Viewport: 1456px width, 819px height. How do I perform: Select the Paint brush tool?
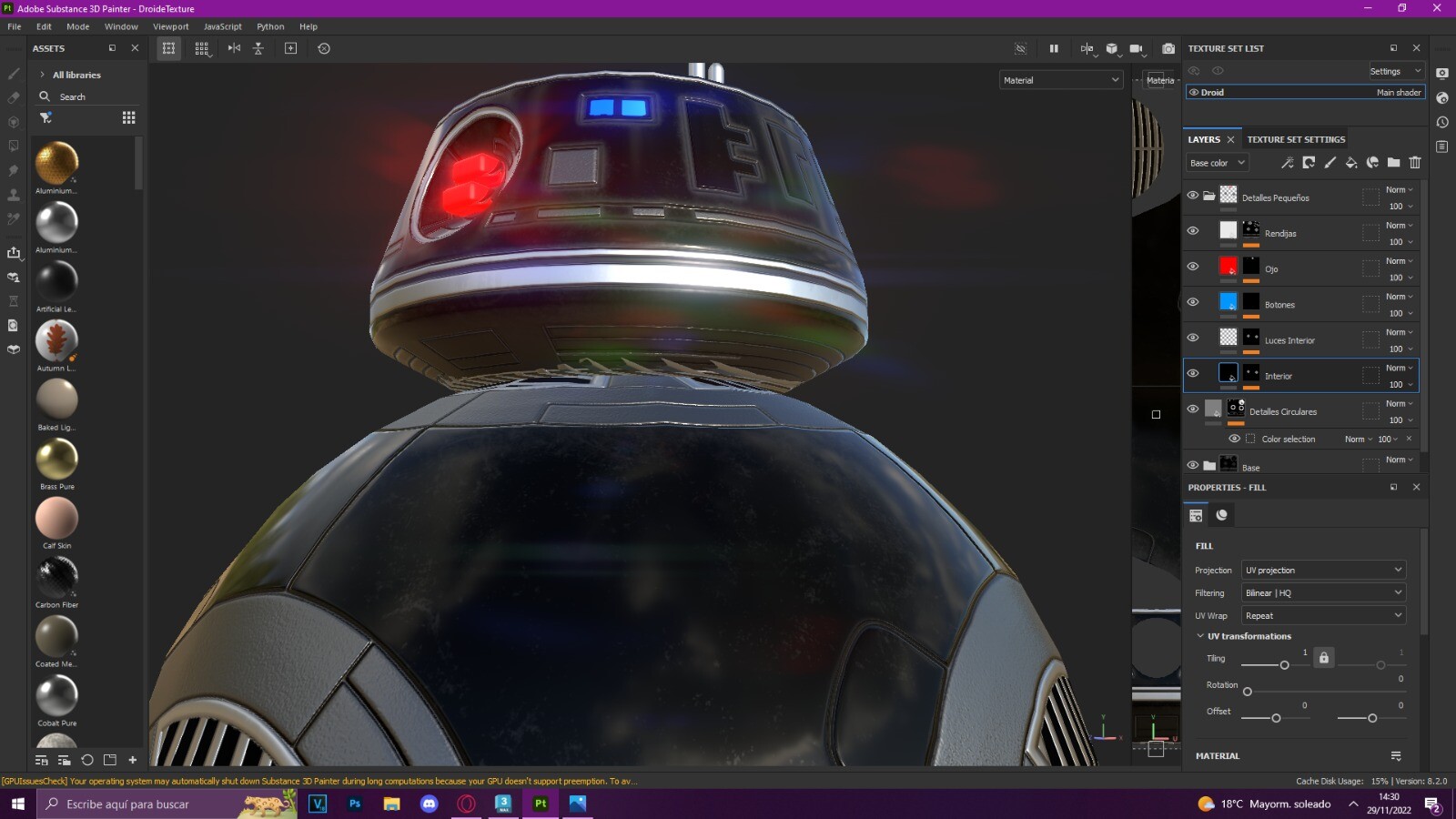[13, 73]
